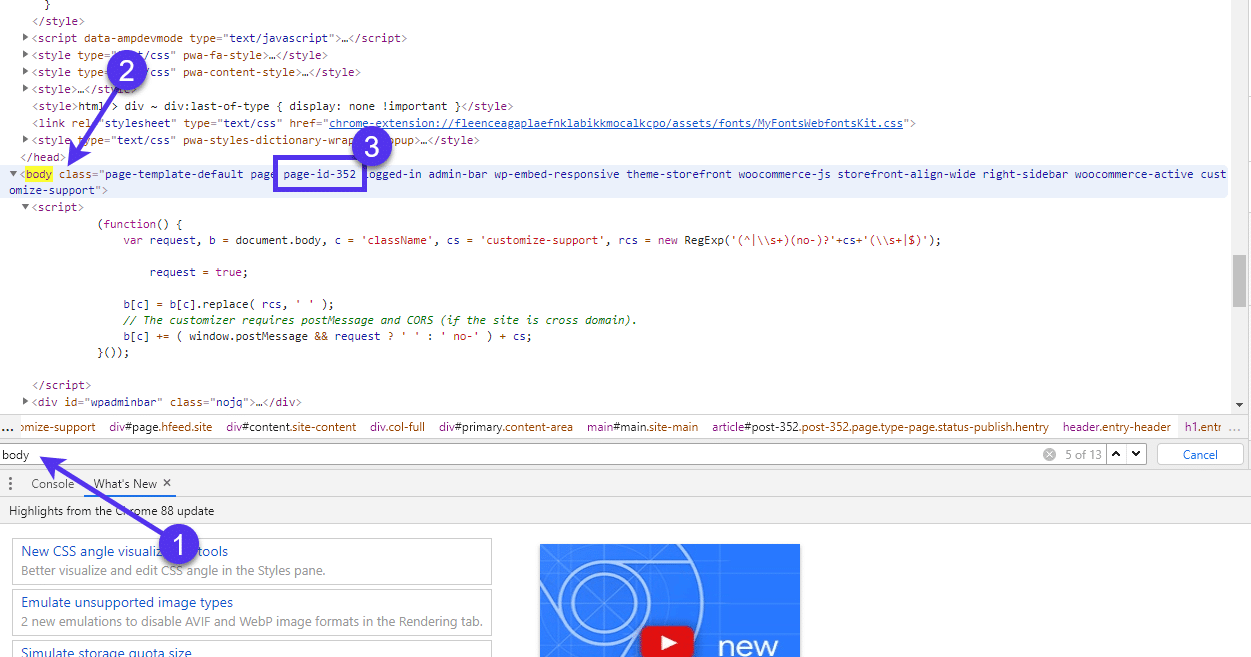Screen dimensions: 1251x657
Task: Open the drawer options three-dot menu
Action: (x=10, y=483)
